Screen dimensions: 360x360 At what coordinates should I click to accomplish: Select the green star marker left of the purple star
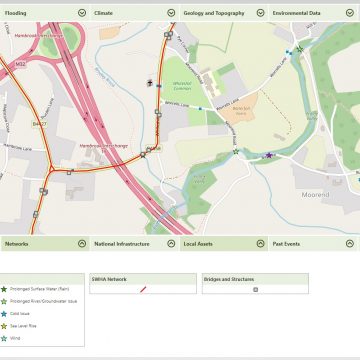[x=236, y=152]
